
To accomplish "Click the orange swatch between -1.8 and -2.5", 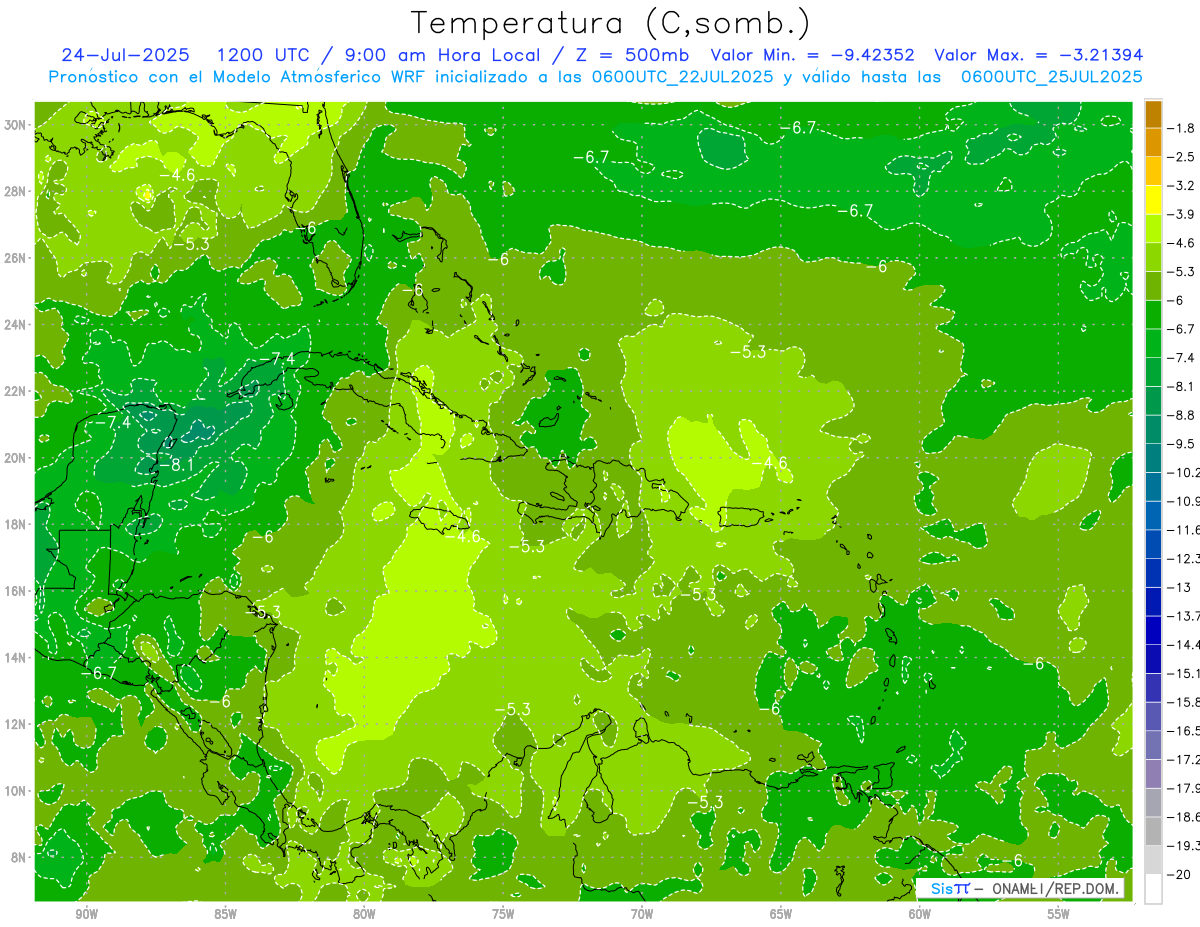I will point(1153,142).
